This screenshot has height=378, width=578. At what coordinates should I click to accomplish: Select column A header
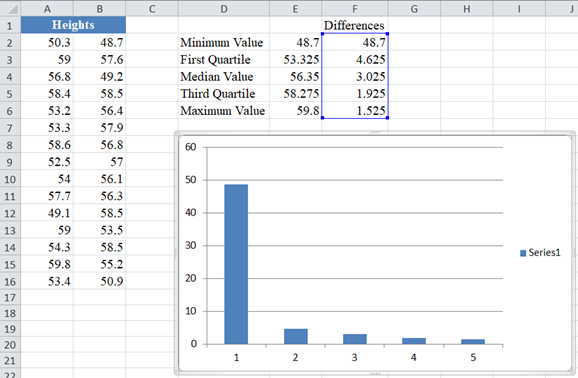click(x=47, y=8)
